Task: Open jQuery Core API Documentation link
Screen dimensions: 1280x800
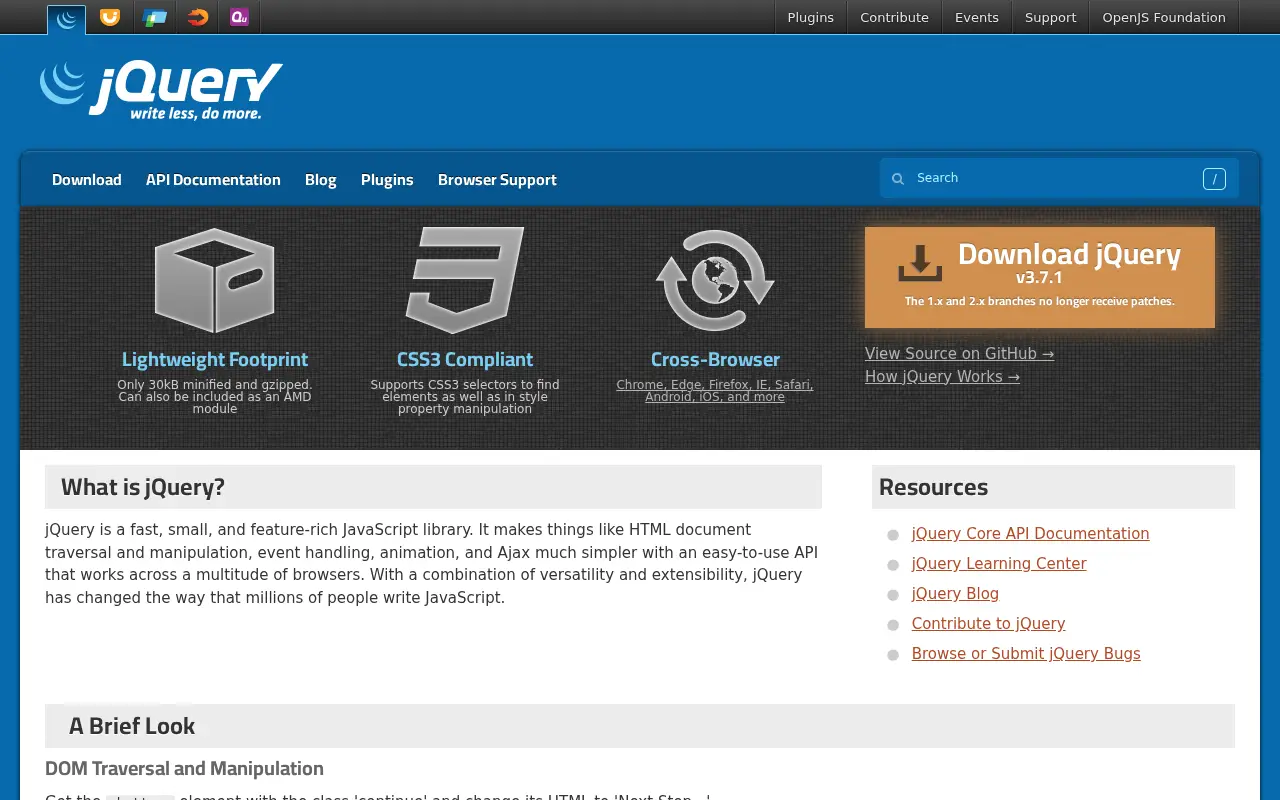Action: point(1030,534)
